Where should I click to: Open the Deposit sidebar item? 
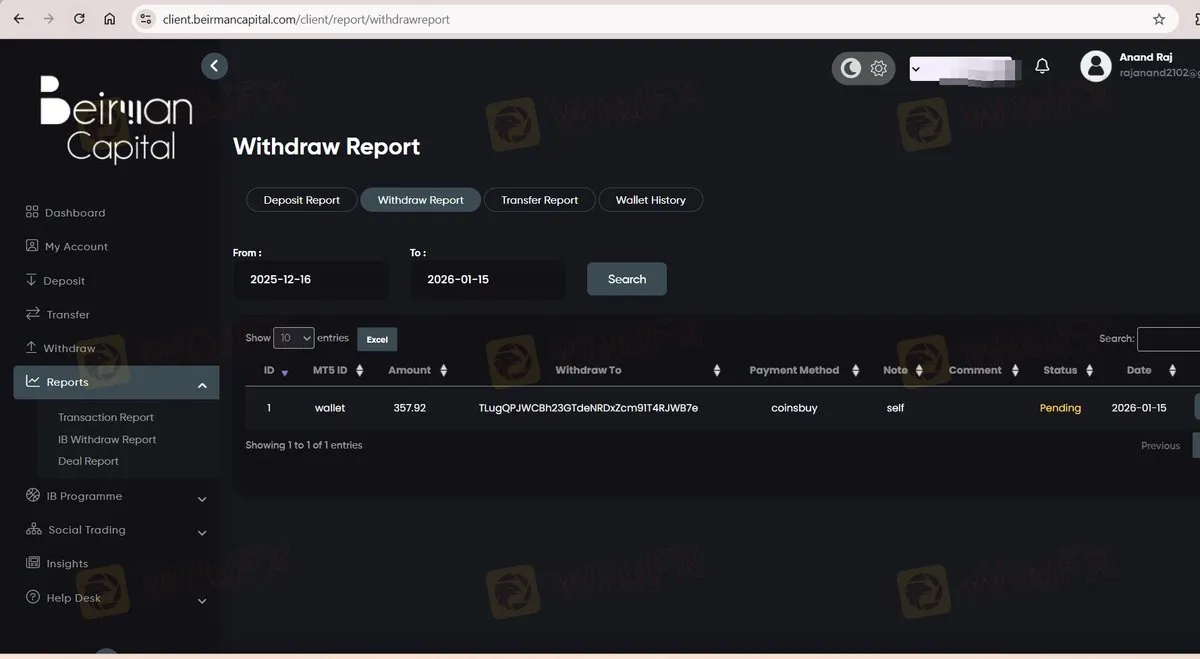tap(55, 281)
